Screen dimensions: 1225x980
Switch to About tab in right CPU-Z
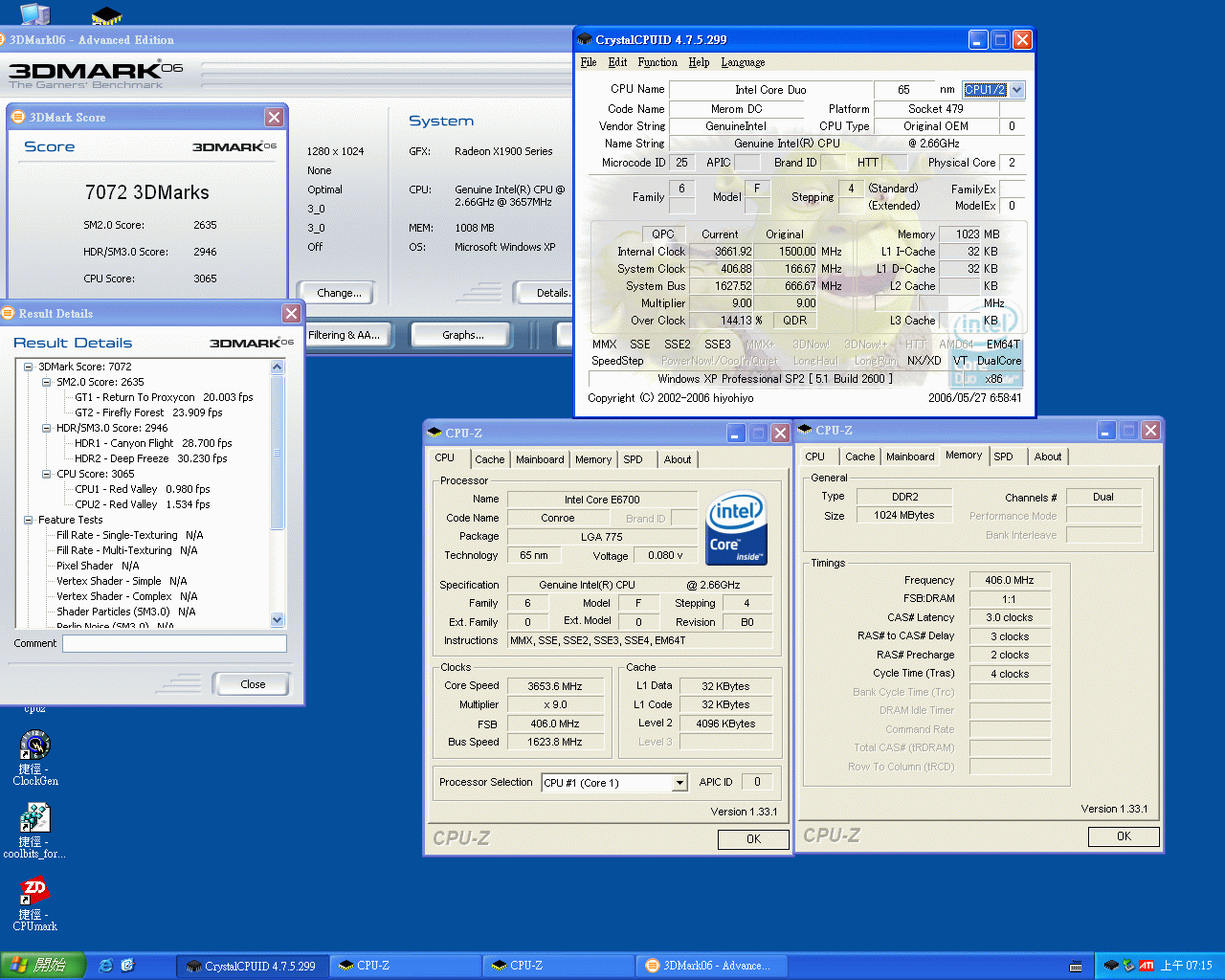(x=1048, y=457)
